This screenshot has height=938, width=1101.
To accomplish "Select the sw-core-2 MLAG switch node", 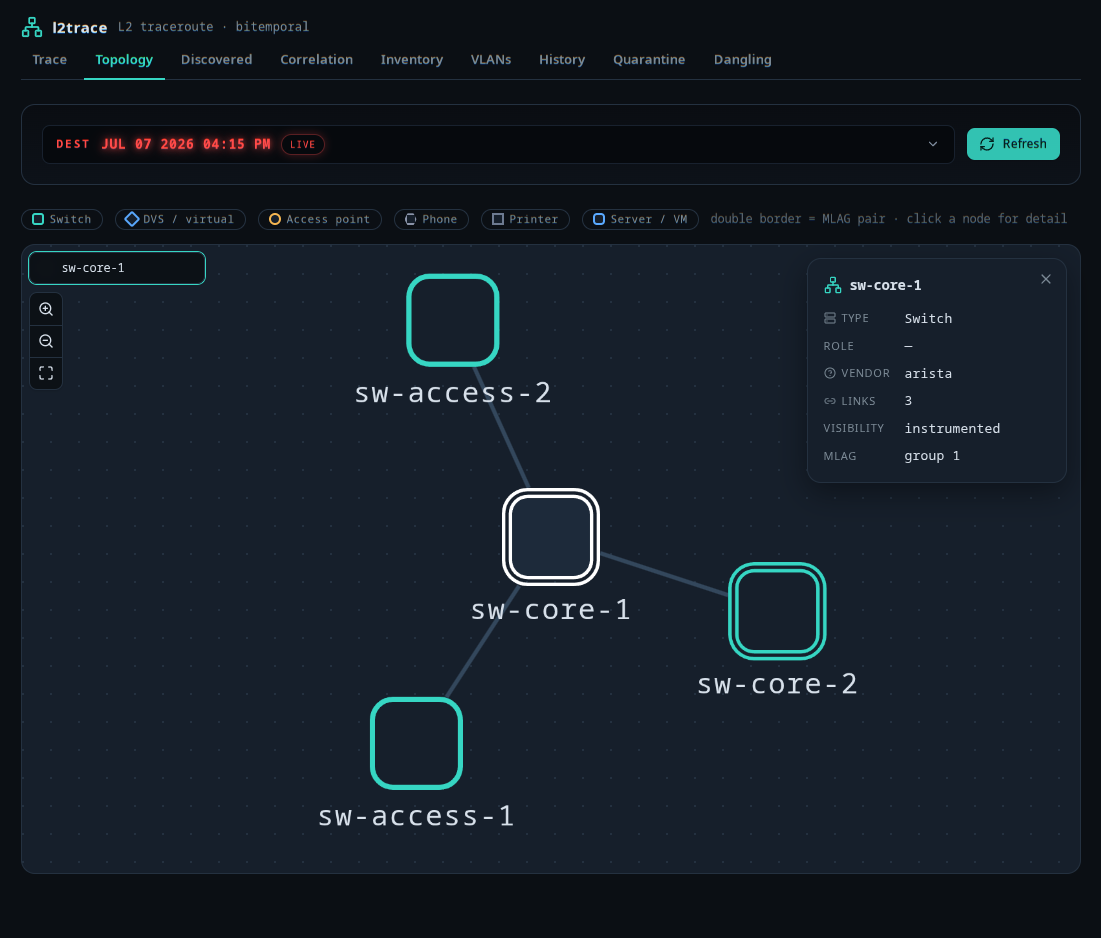I will tap(777, 611).
